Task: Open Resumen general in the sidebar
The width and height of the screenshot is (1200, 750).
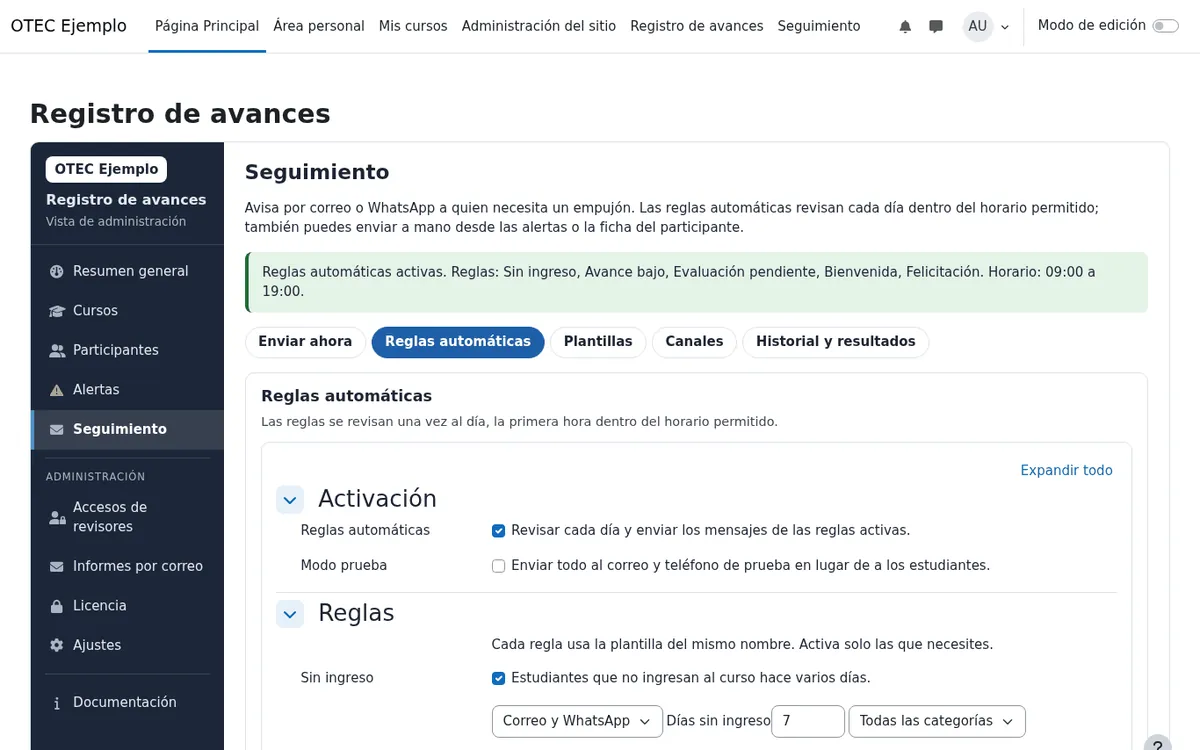Action: (x=128, y=271)
